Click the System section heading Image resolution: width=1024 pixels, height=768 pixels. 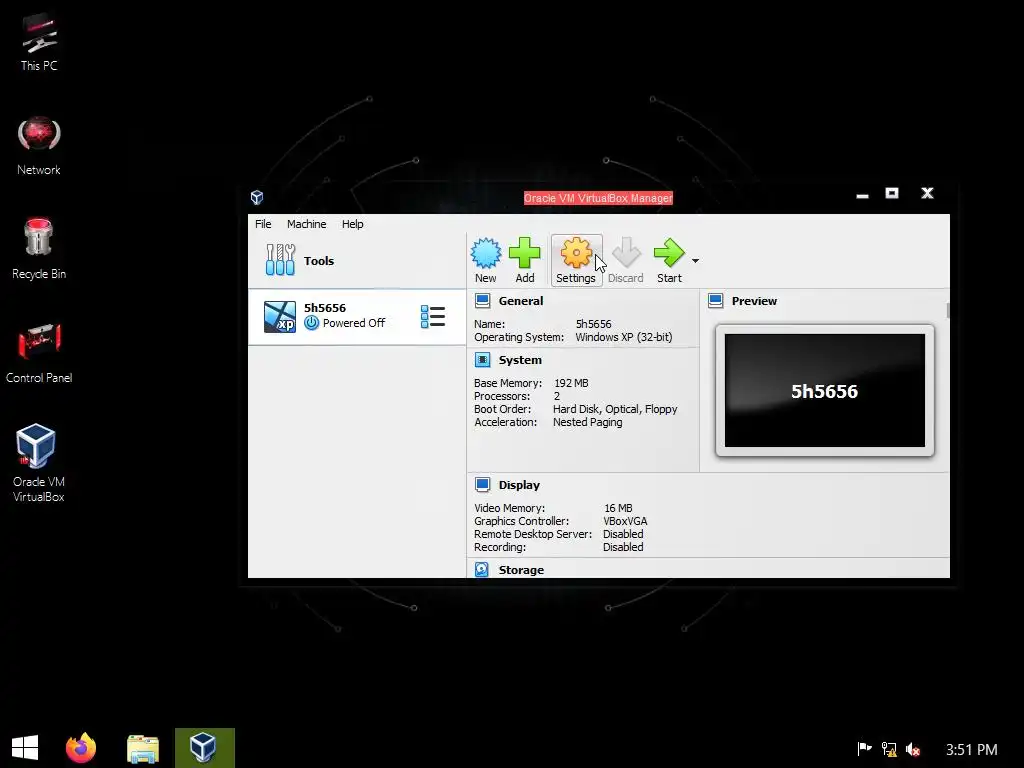pyautogui.click(x=520, y=360)
